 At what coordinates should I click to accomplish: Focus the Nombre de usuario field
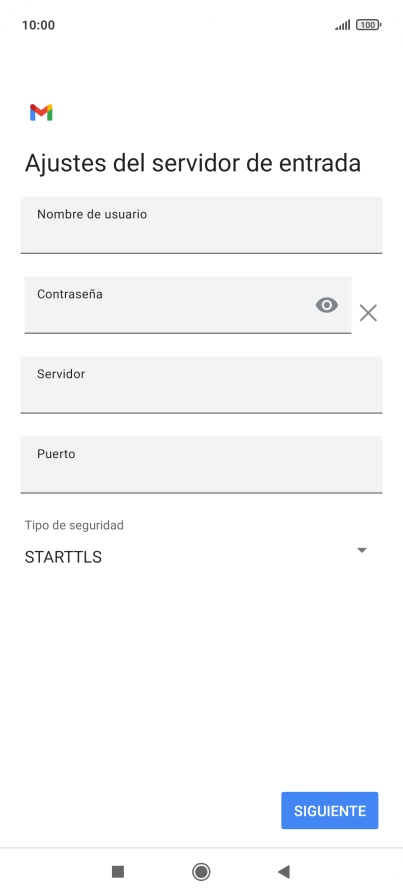click(x=201, y=225)
